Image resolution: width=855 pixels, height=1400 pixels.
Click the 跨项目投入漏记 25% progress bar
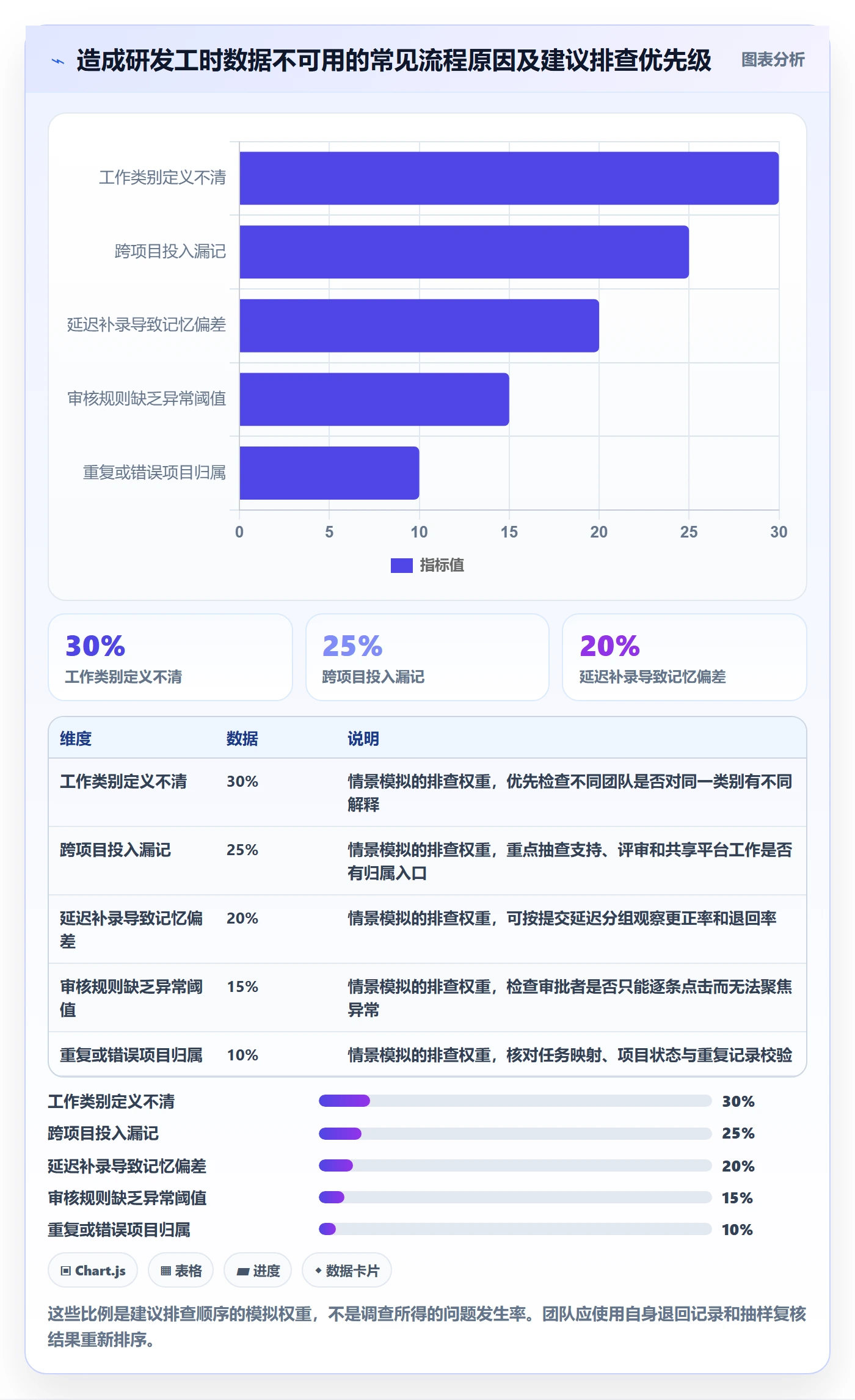(x=515, y=1134)
